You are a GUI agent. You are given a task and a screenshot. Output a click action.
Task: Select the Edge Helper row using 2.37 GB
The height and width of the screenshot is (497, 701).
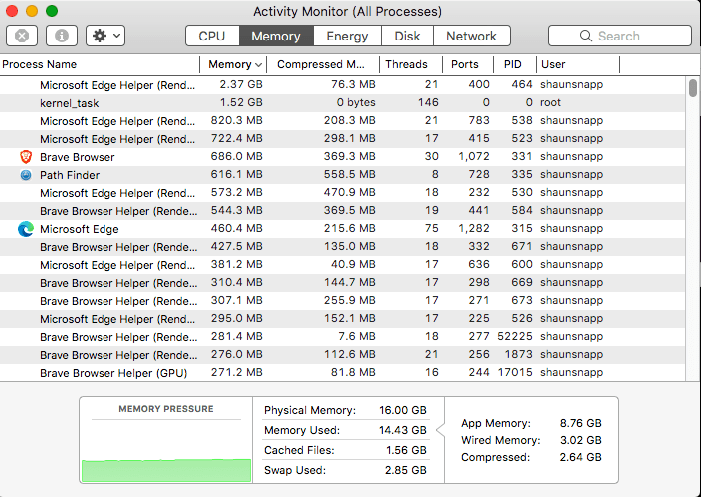(342, 85)
